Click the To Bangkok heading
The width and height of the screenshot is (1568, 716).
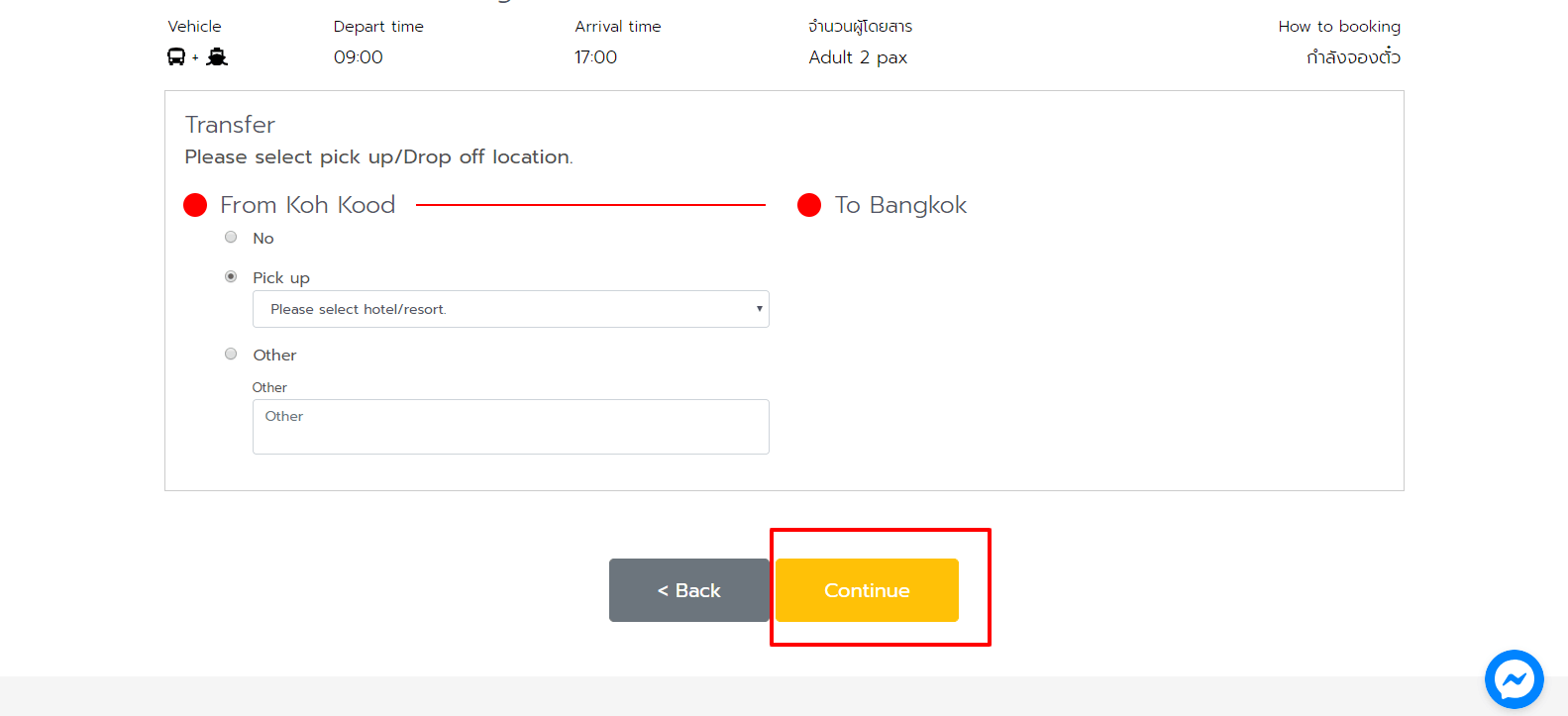(900, 205)
